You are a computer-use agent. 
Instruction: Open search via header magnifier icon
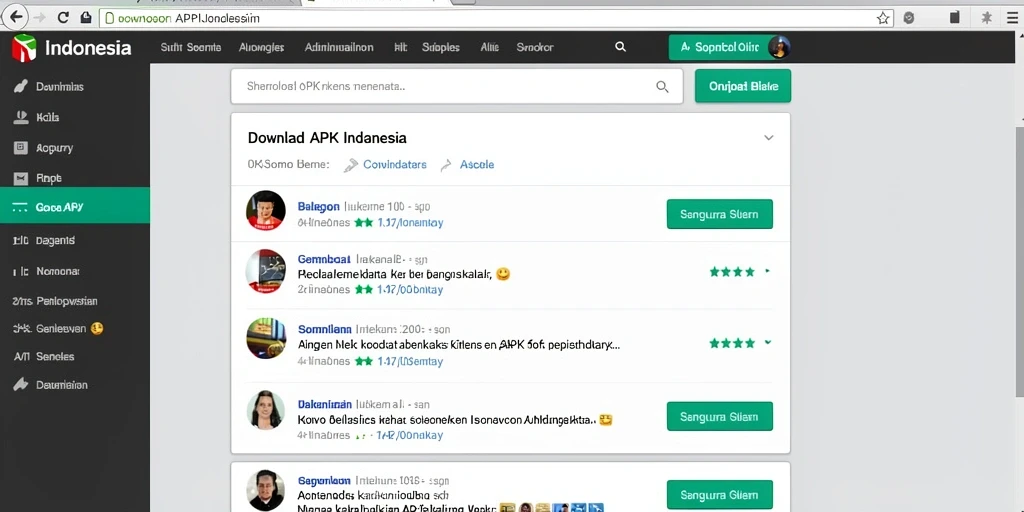click(620, 47)
